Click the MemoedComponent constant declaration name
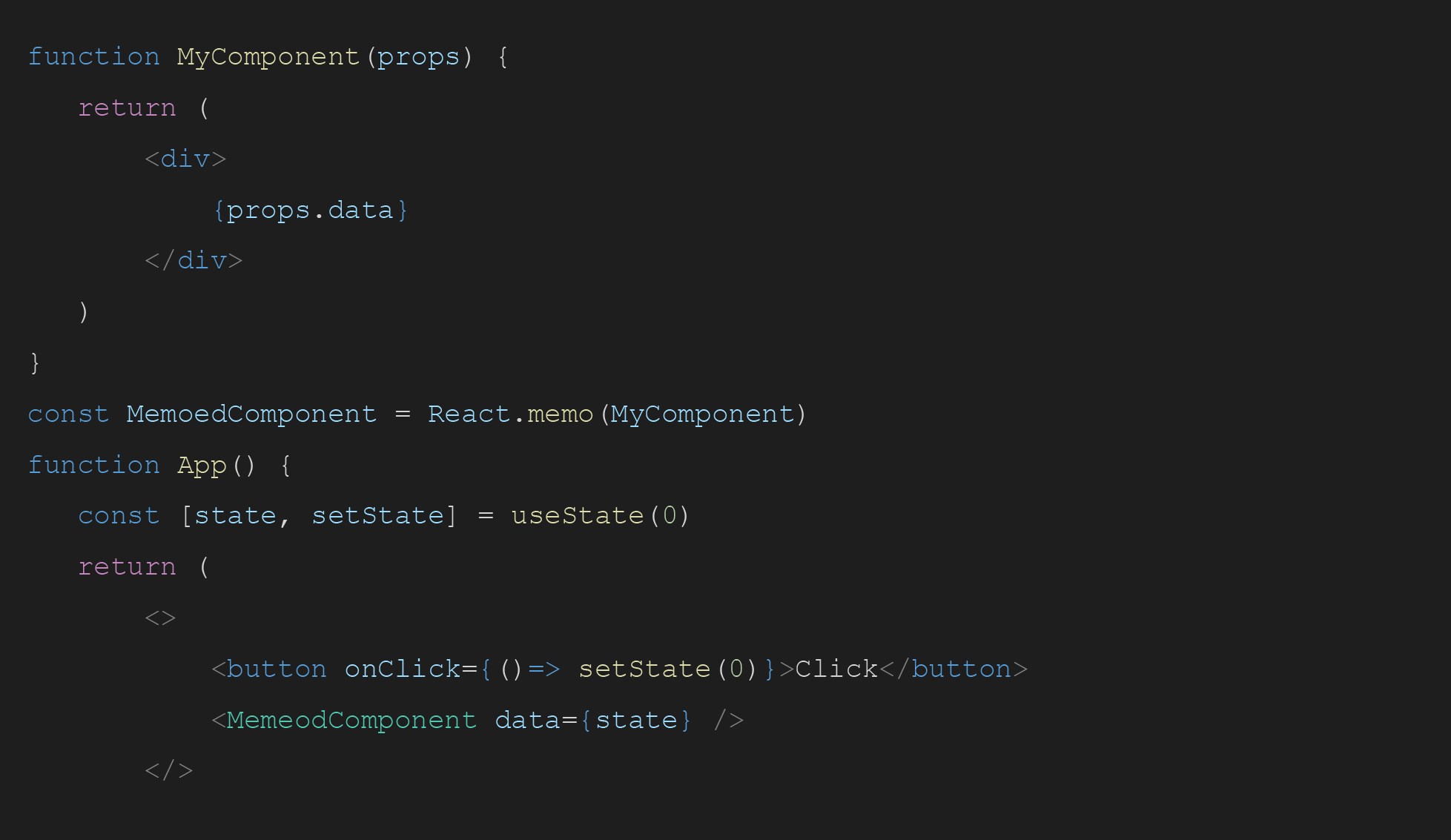The height and width of the screenshot is (840, 1451). [251, 414]
